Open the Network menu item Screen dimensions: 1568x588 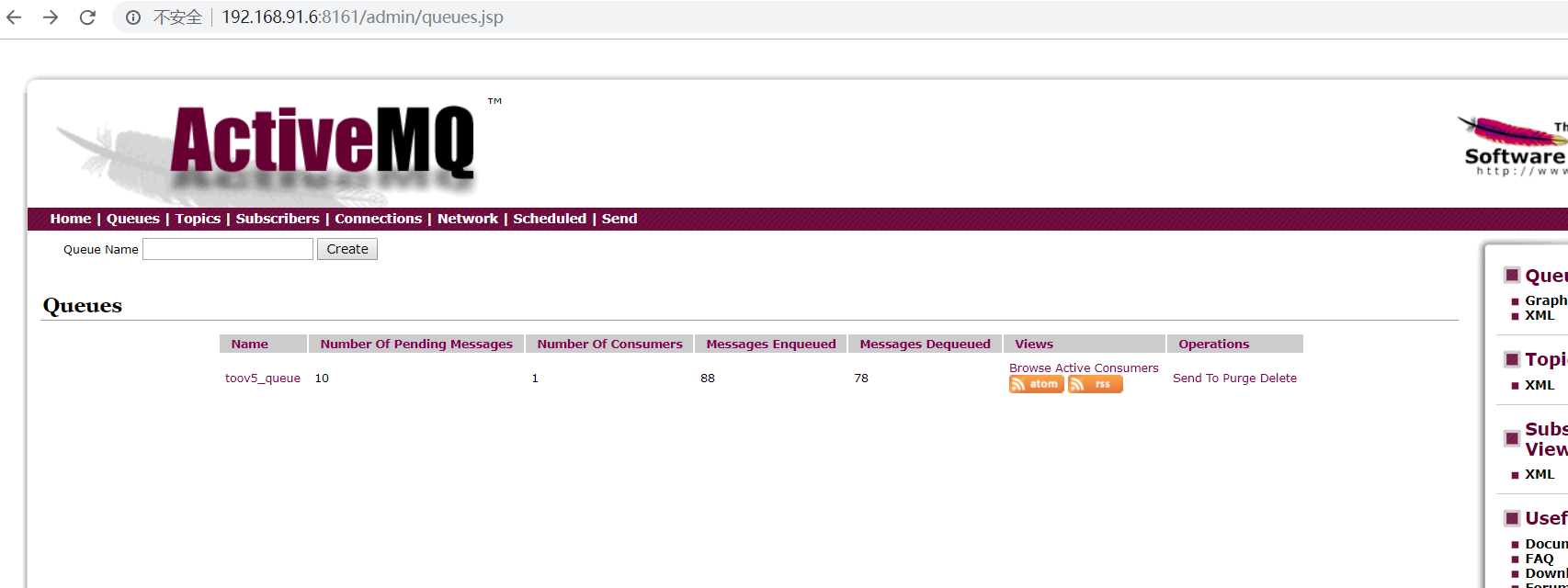pos(468,219)
